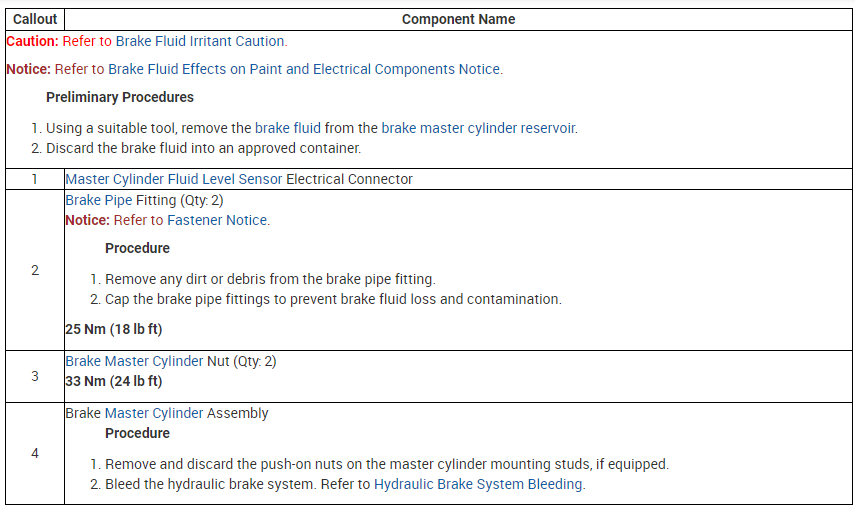Click the Callout column header
Screen dimensions: 855x512
(x=35, y=19)
